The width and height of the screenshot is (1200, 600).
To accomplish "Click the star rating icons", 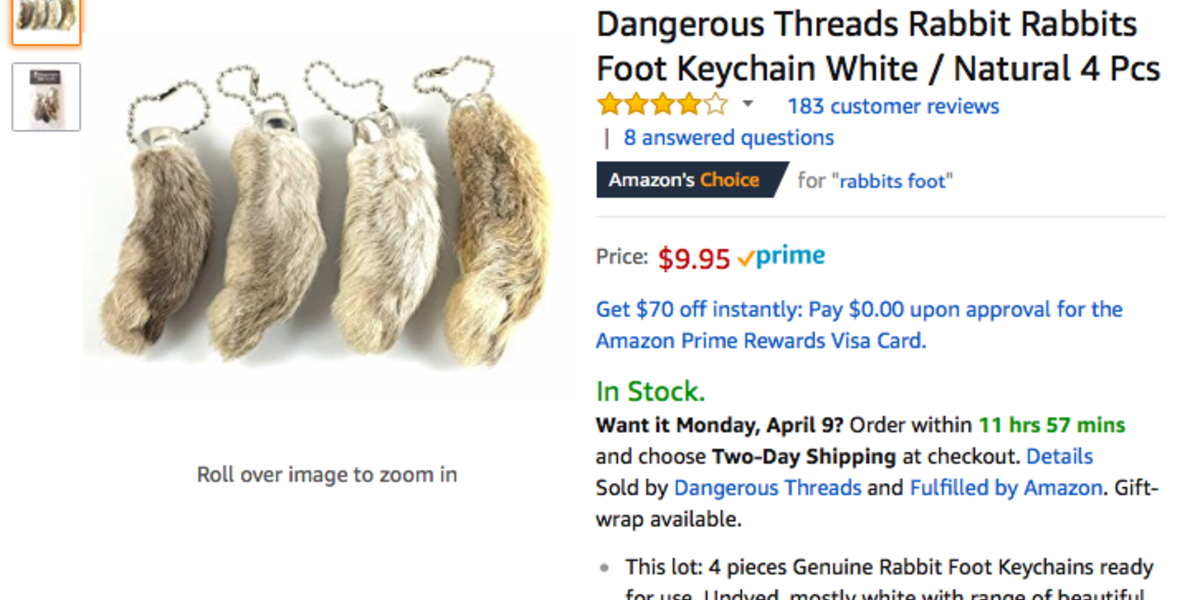I will coord(662,105).
